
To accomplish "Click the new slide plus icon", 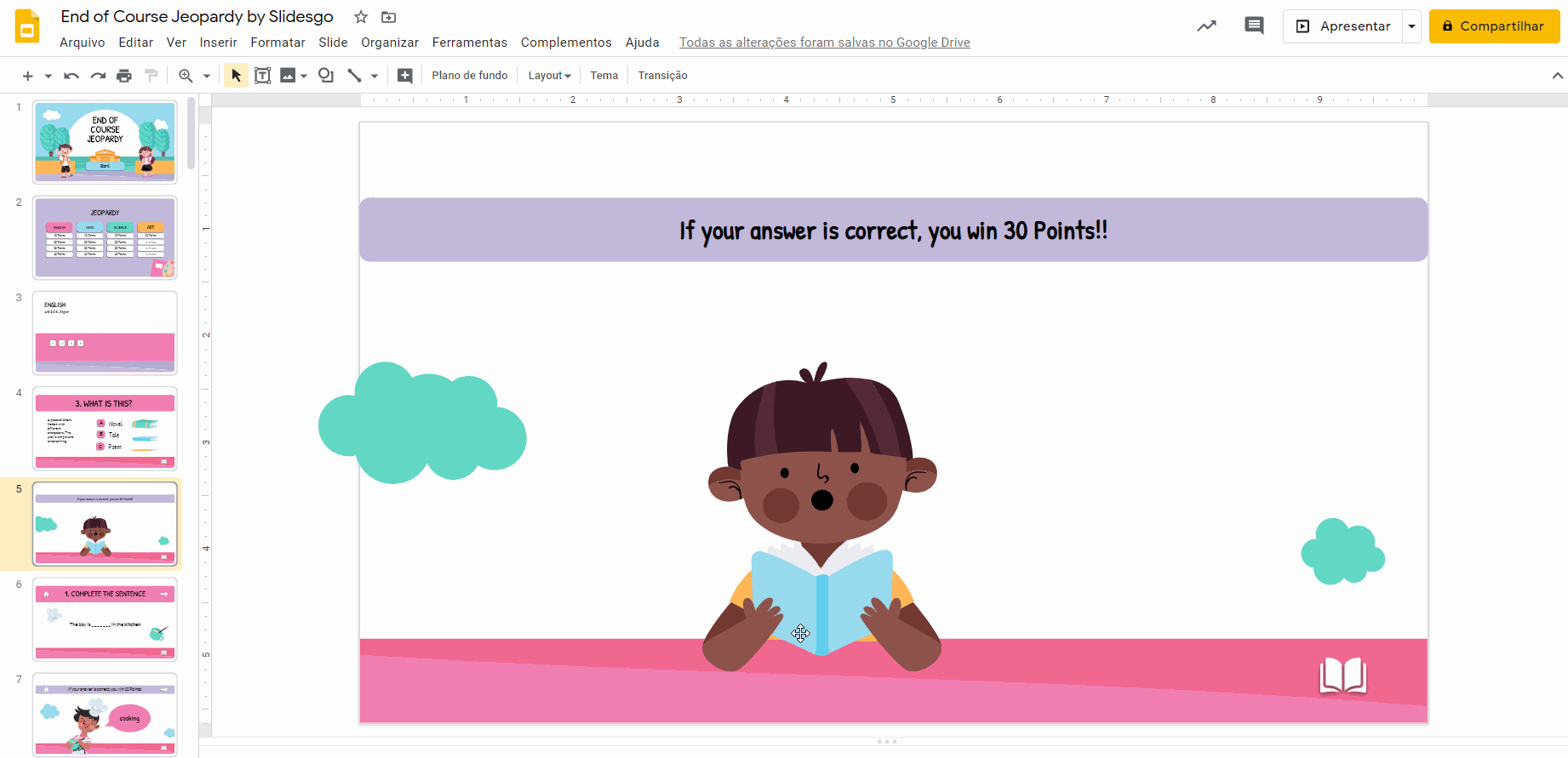I will coord(28,76).
